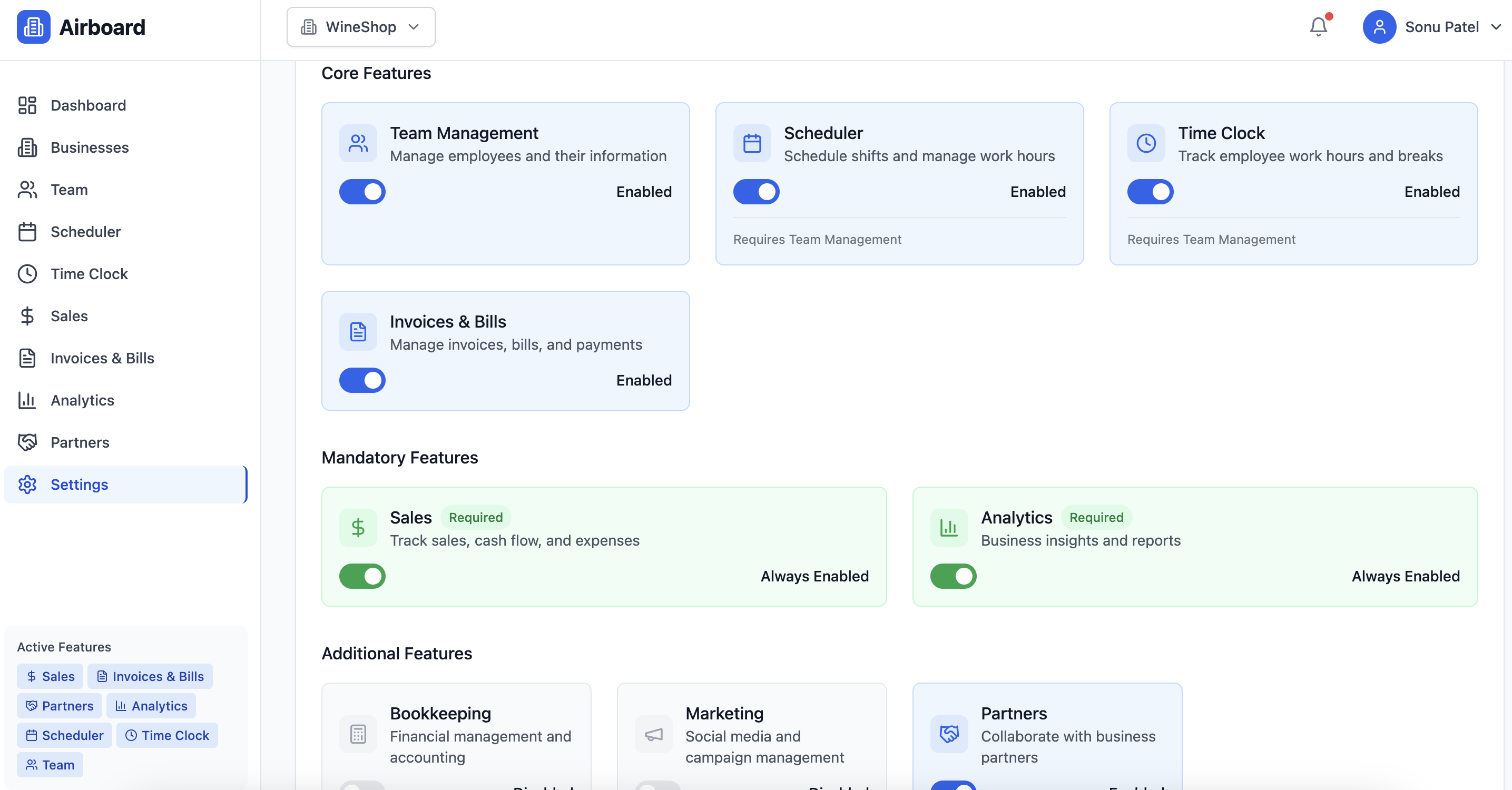Click the Team Management people icon
Screen dimensions: 1512x790
(358, 143)
